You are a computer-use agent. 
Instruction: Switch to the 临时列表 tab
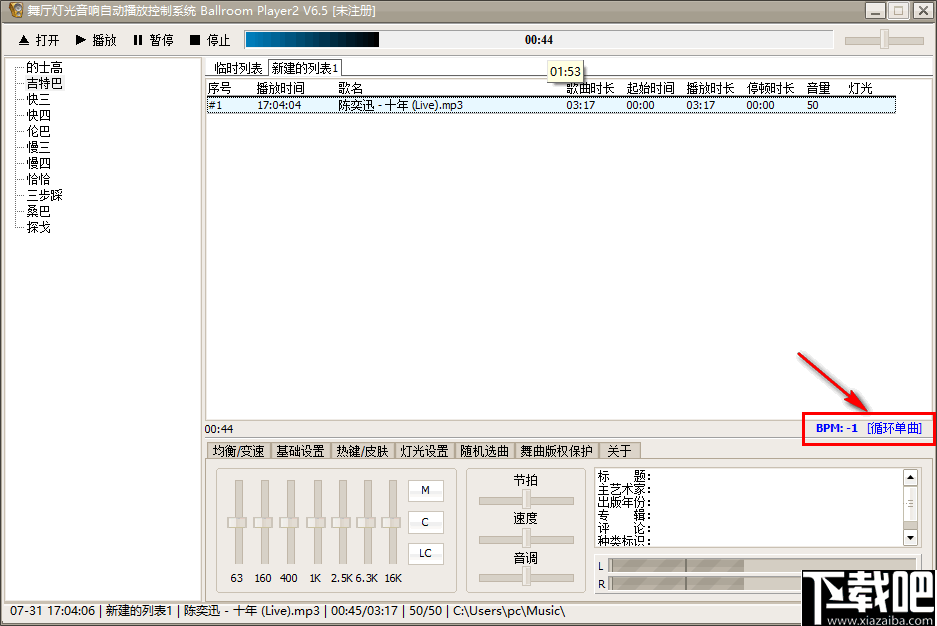pos(238,68)
